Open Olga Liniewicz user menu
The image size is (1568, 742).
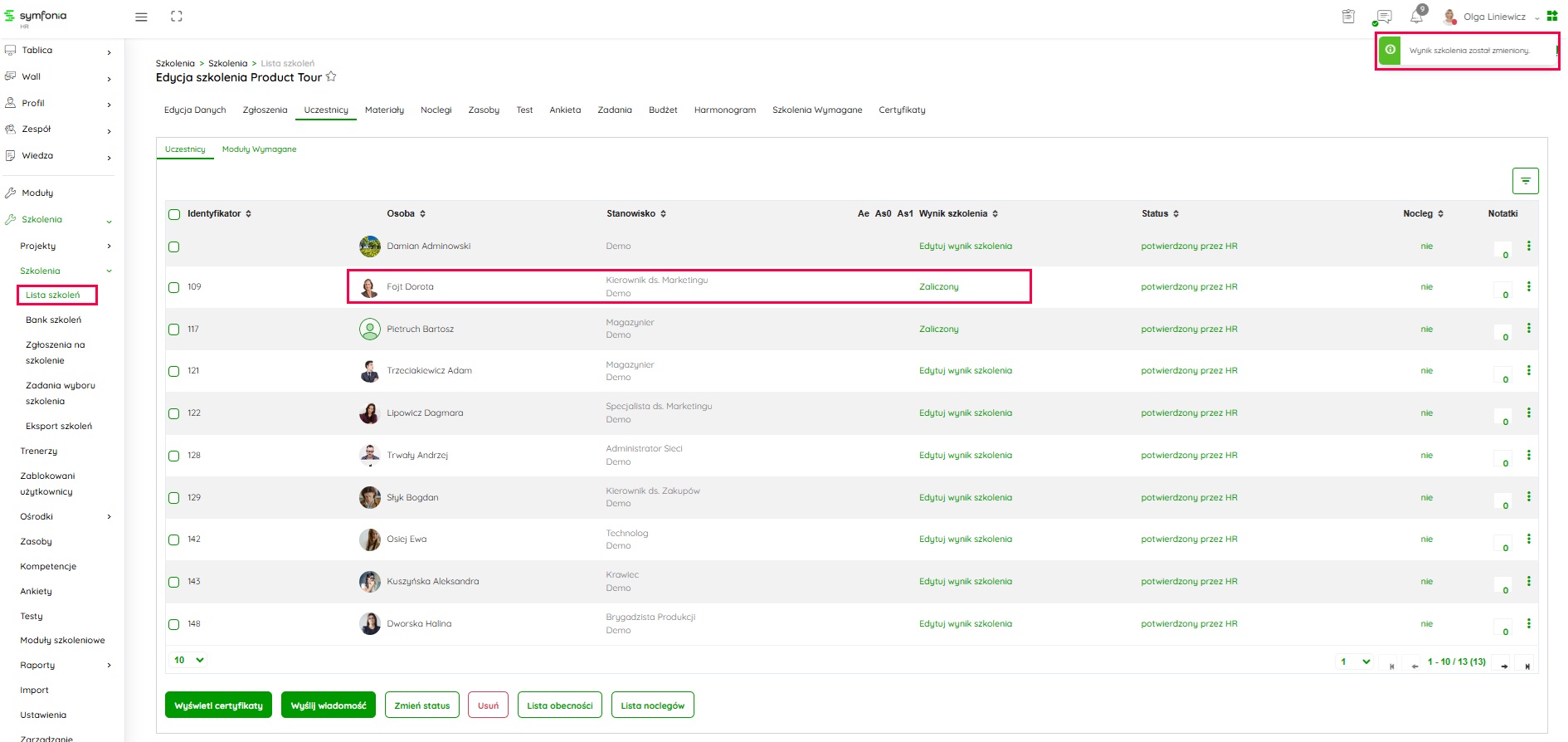(x=1493, y=17)
